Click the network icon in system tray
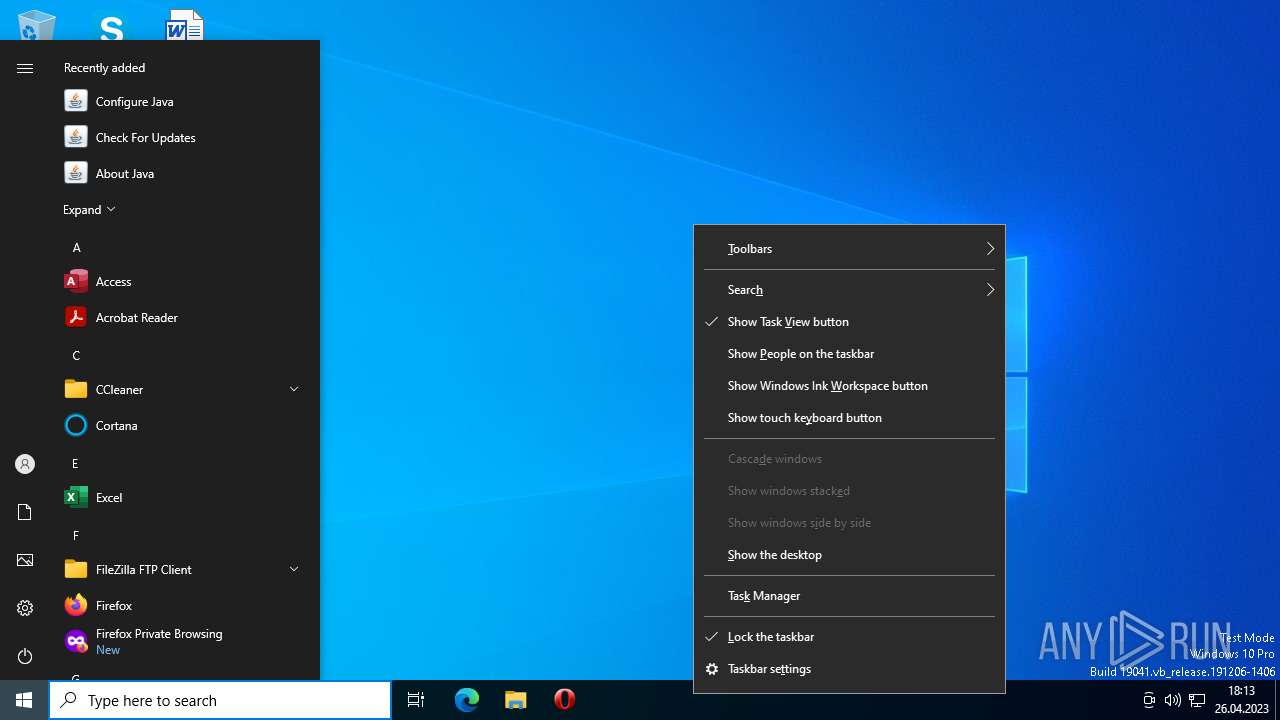1280x720 pixels. coord(1197,700)
